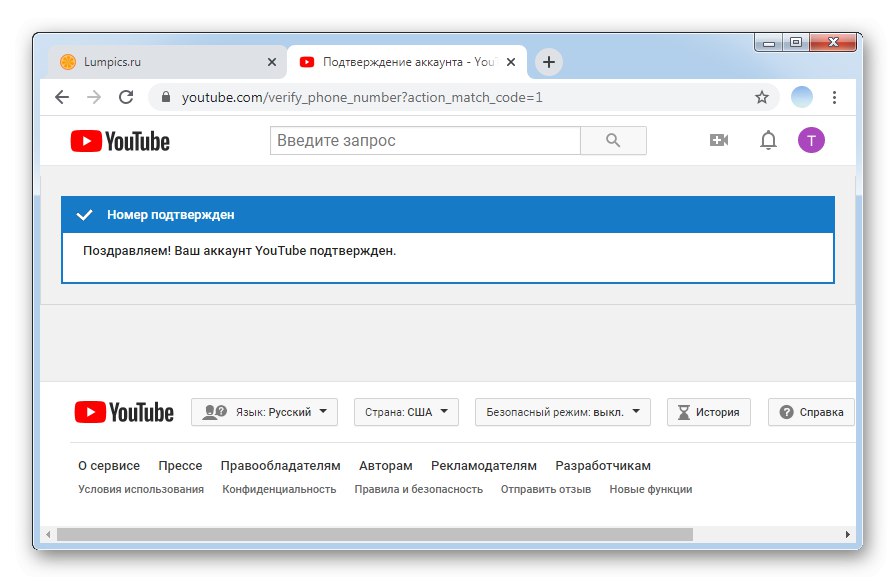This screenshot has width=896, height=583.
Task: Click the browser forward arrow
Action: click(94, 97)
